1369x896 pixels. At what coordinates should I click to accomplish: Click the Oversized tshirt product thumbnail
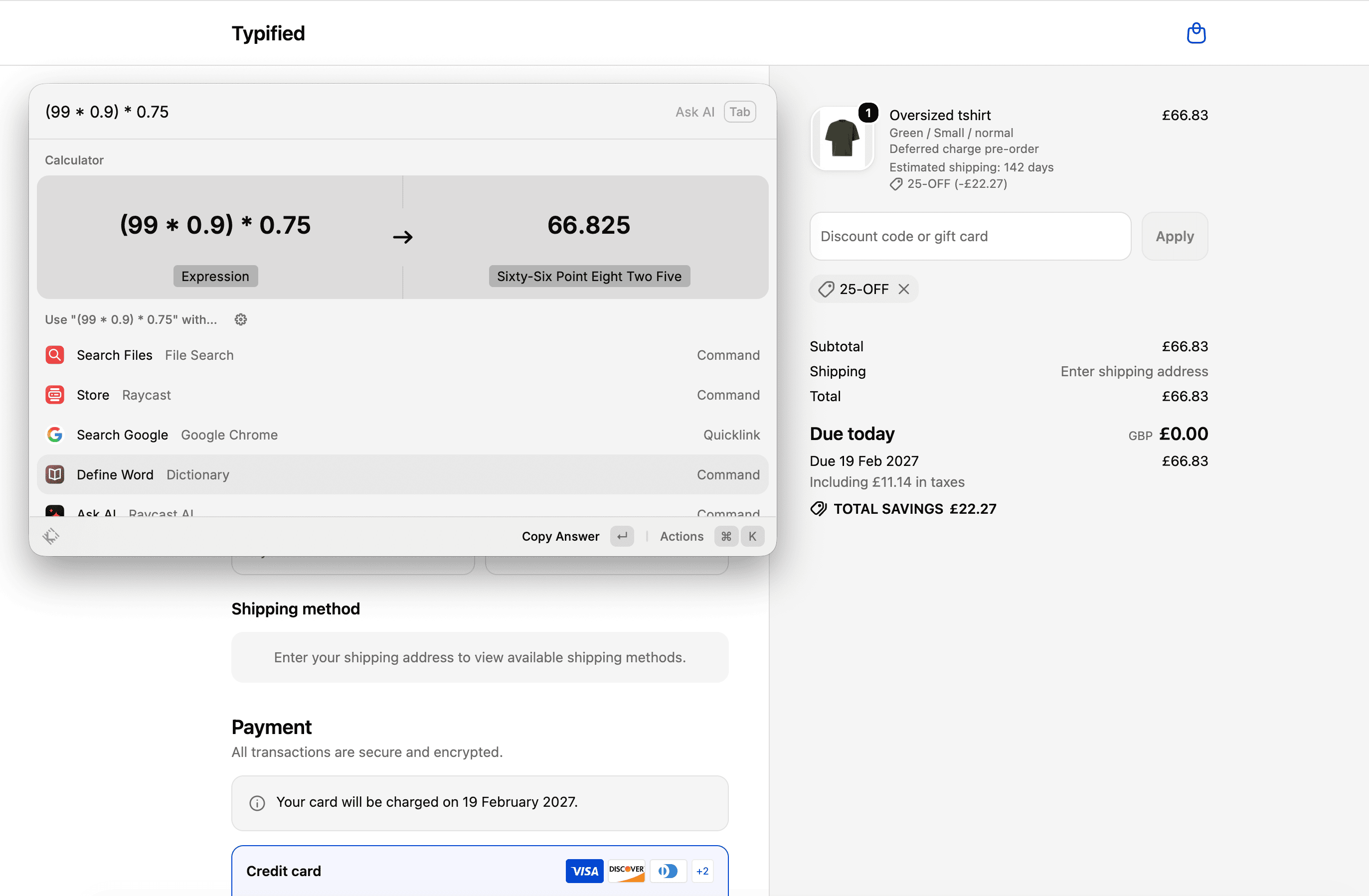click(842, 138)
